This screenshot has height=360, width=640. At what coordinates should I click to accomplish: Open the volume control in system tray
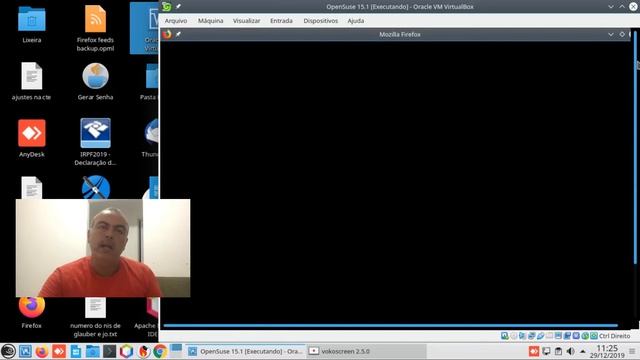tap(571, 351)
